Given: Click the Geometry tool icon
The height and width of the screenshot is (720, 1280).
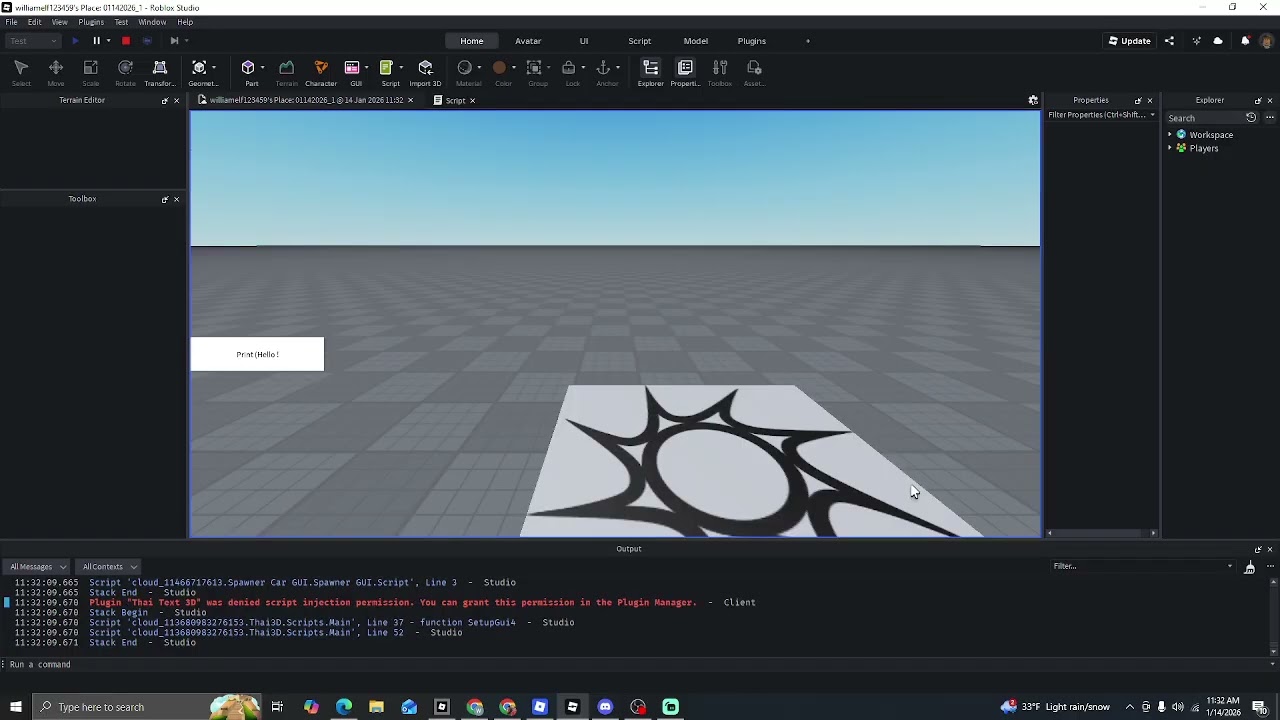Looking at the screenshot, I should pyautogui.click(x=199, y=68).
